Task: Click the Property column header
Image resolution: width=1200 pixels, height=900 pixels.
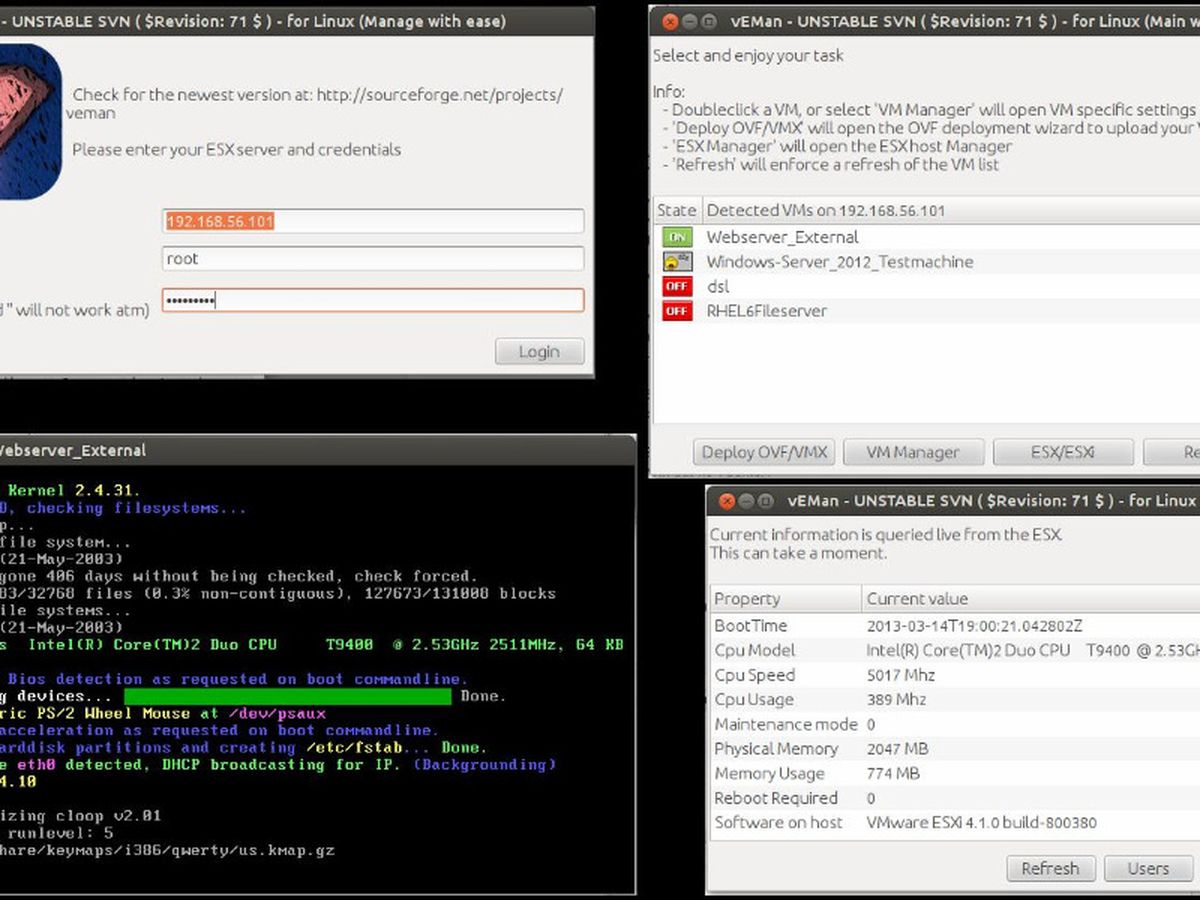Action: pyautogui.click(x=785, y=599)
